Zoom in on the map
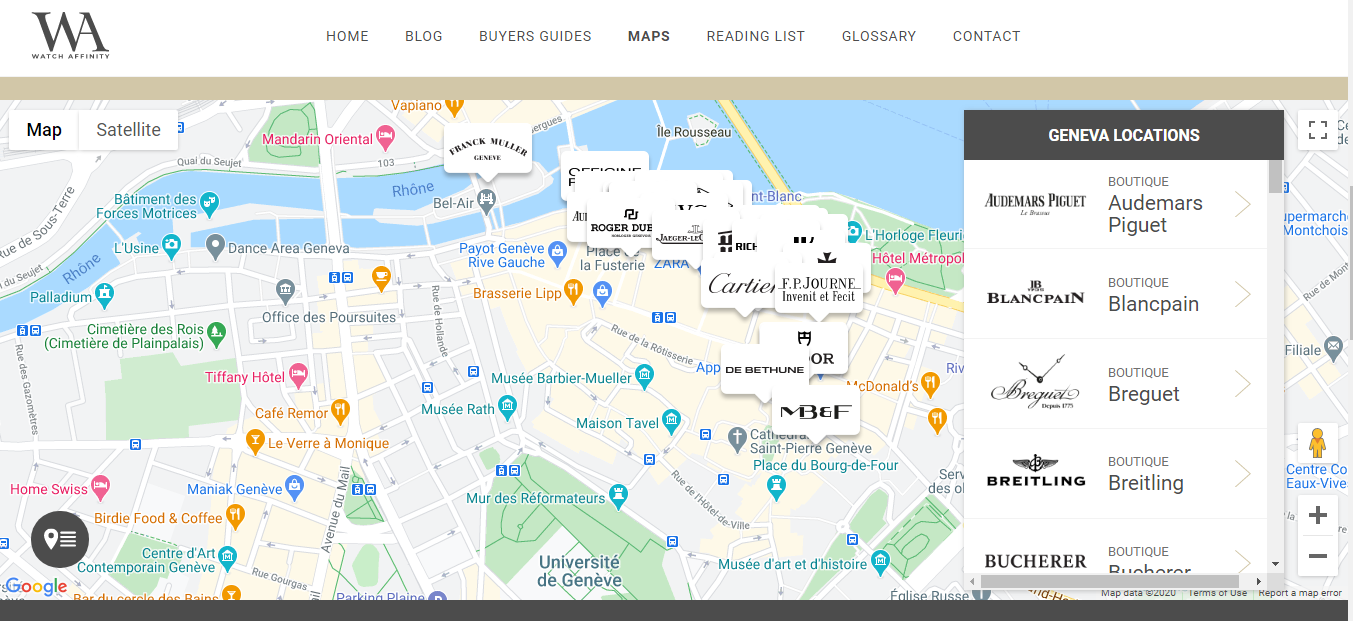Screen dimensions: 1353x621 click(1318, 516)
